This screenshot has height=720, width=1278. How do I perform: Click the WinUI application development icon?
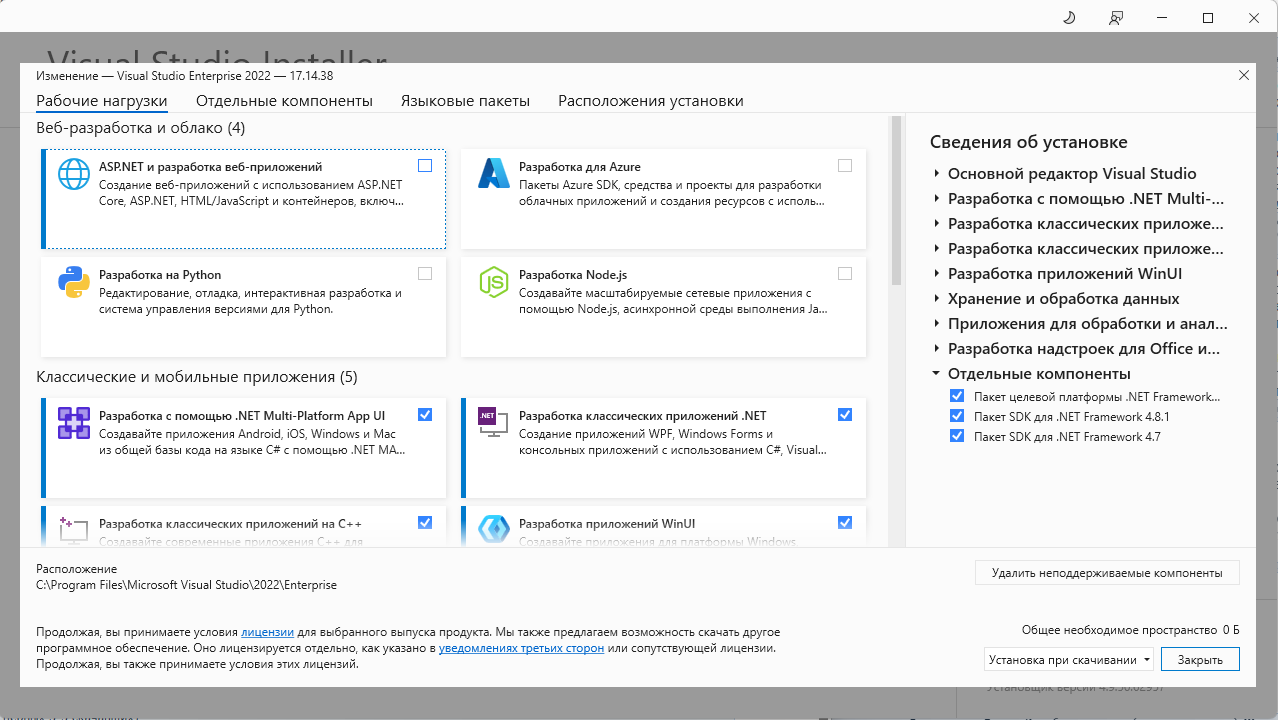pos(494,530)
